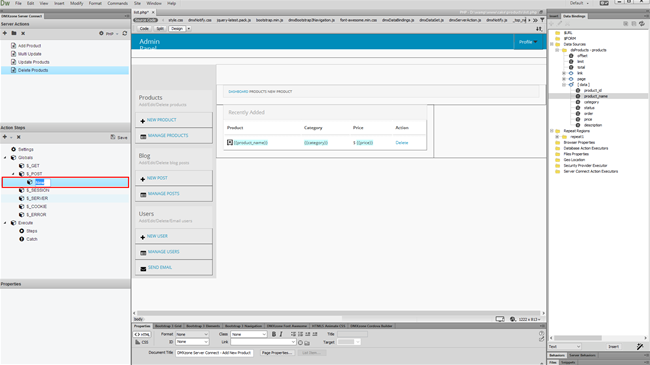
Task: Select the $_ERROR globals item
Action: pyautogui.click(x=36, y=215)
